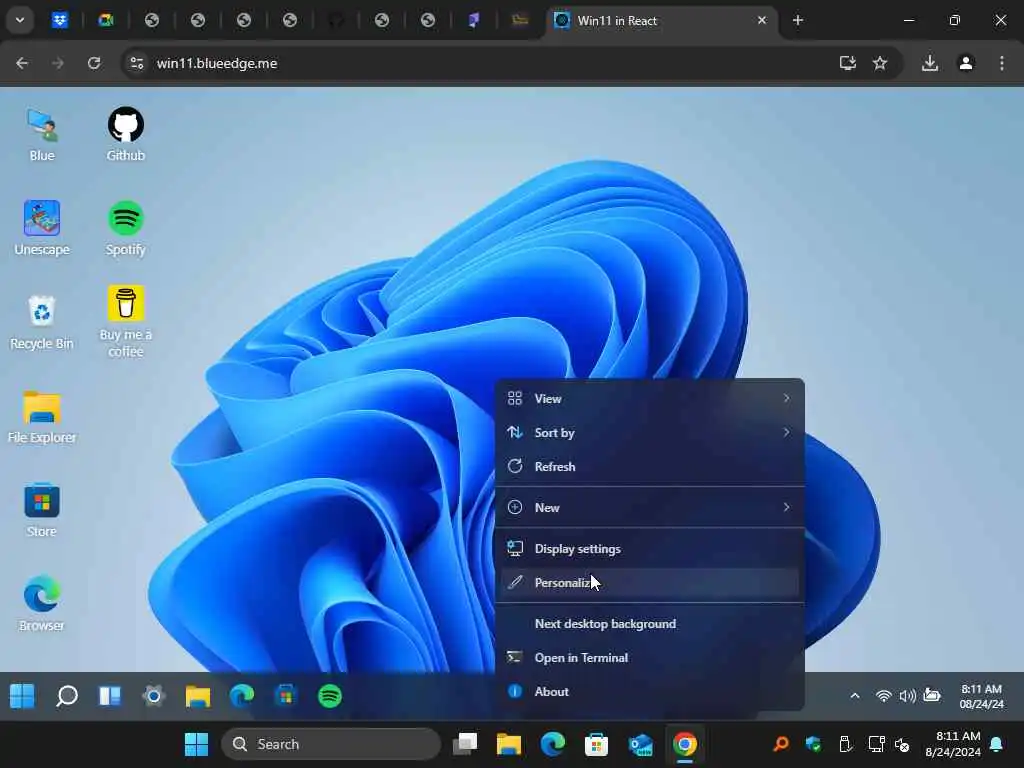Open the host Windows Start button
1024x768 pixels.
click(196, 744)
